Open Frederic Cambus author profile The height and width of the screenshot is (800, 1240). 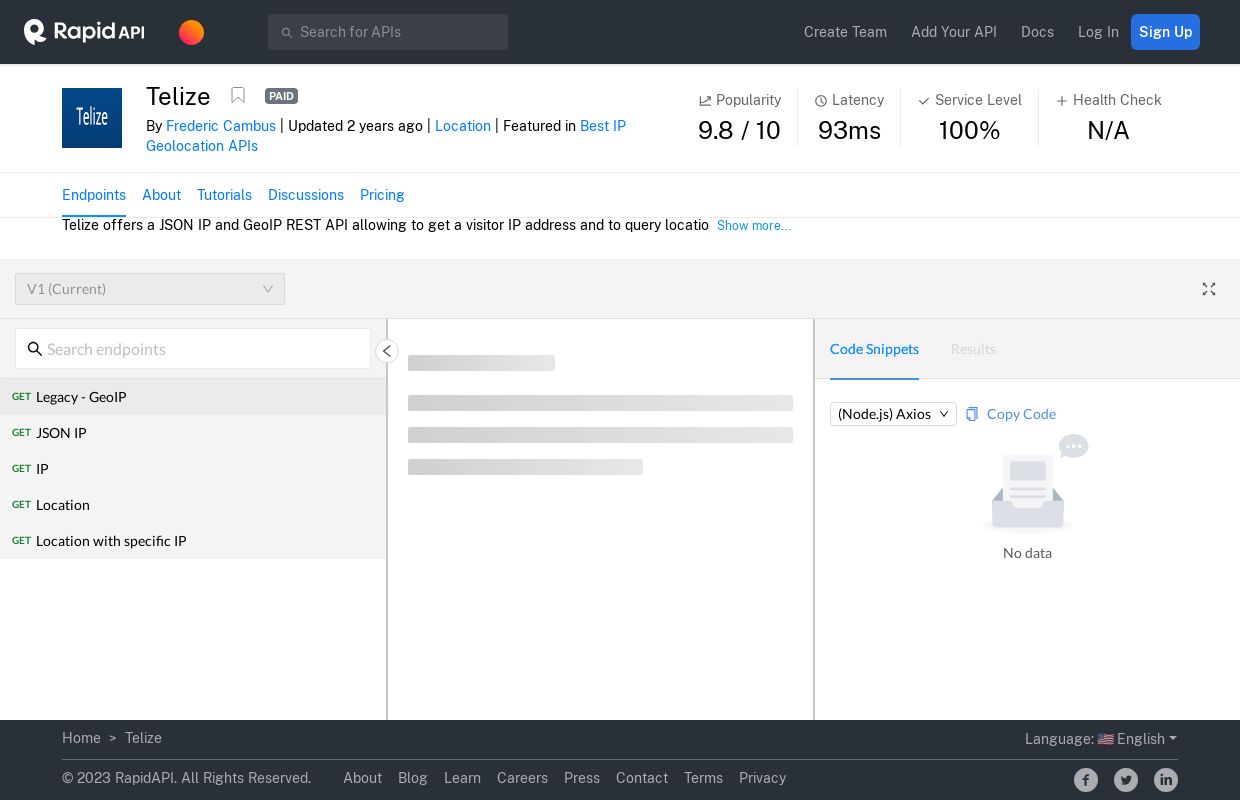[221, 126]
